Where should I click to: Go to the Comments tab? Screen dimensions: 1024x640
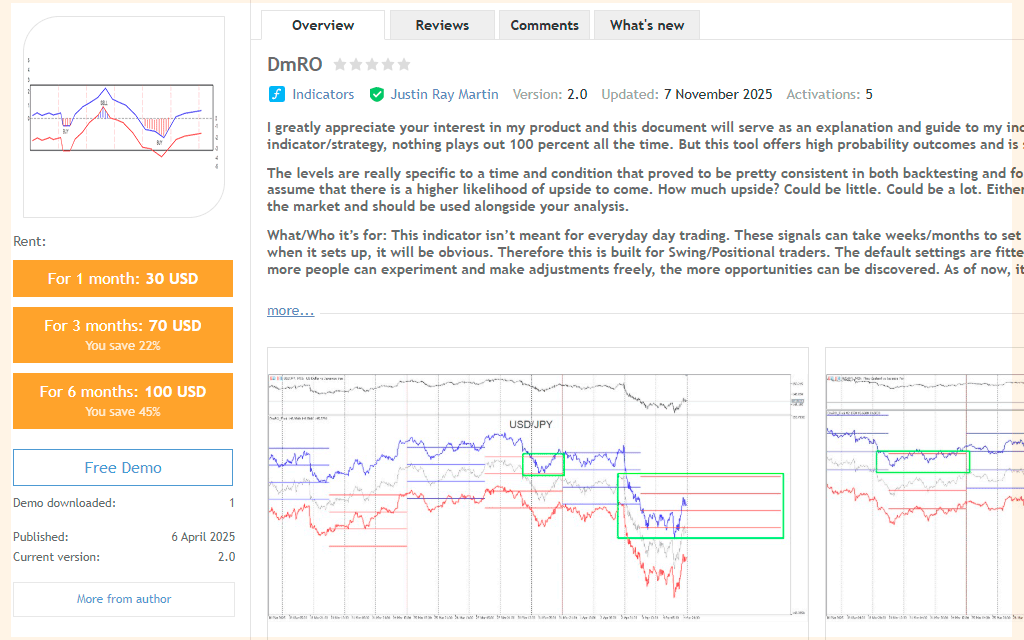click(544, 25)
